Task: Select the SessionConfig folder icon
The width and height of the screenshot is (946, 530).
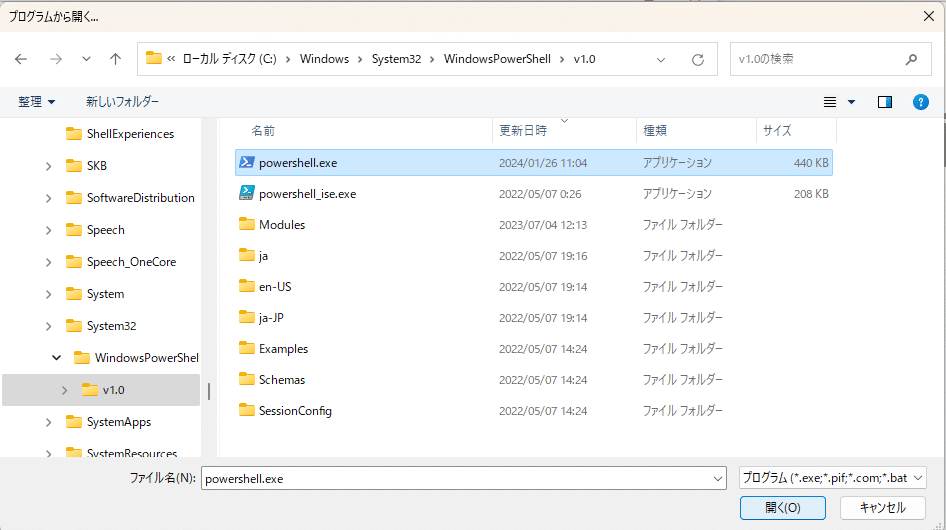Action: pos(246,410)
